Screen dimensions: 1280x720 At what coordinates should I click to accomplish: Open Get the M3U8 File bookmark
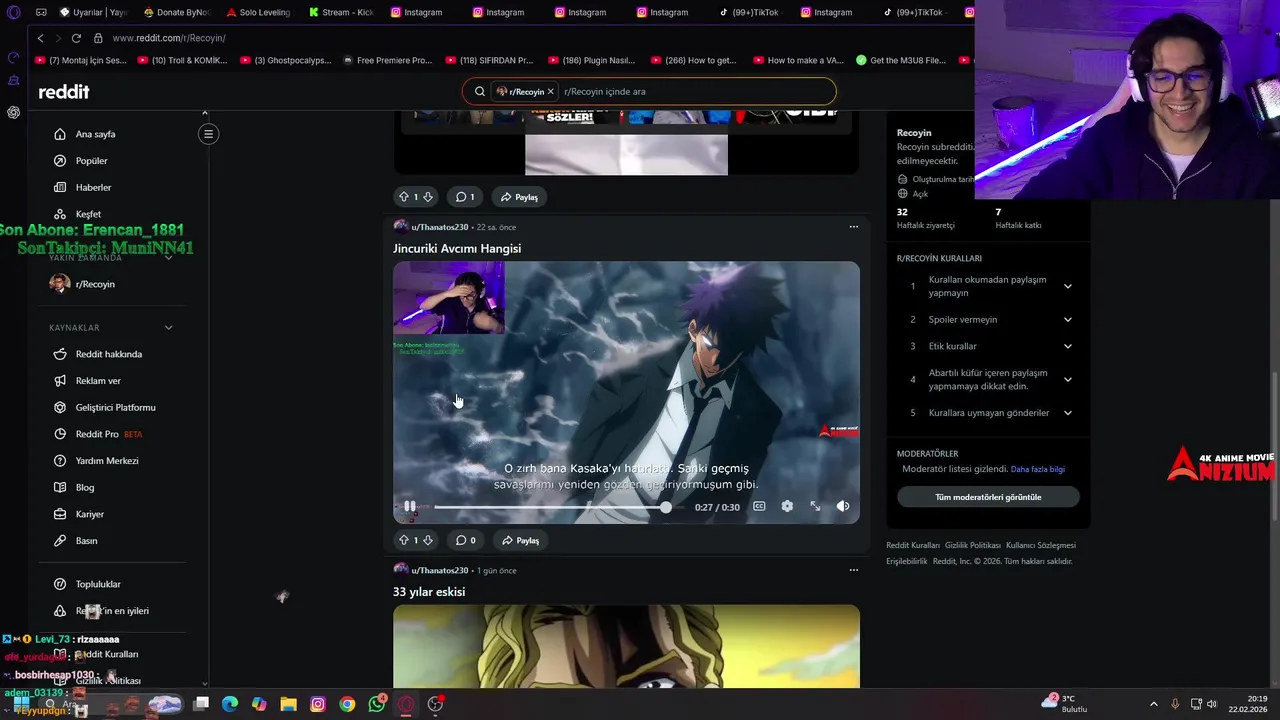coord(901,60)
